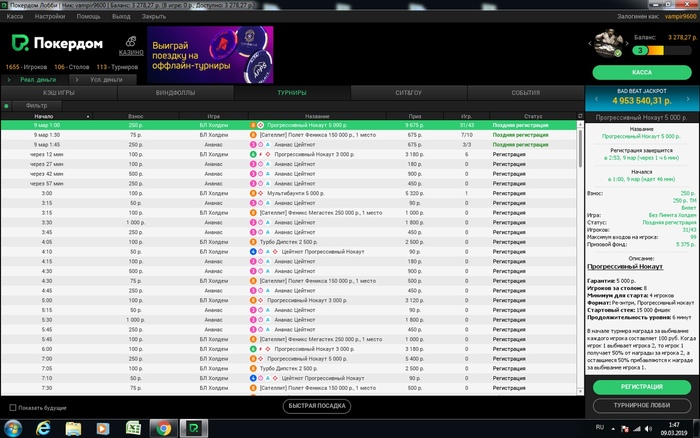Screen dimensions: 700x438
Task: Click БЫСТРАЯ ПОСАДКА button
Action: pyautogui.click(x=317, y=406)
